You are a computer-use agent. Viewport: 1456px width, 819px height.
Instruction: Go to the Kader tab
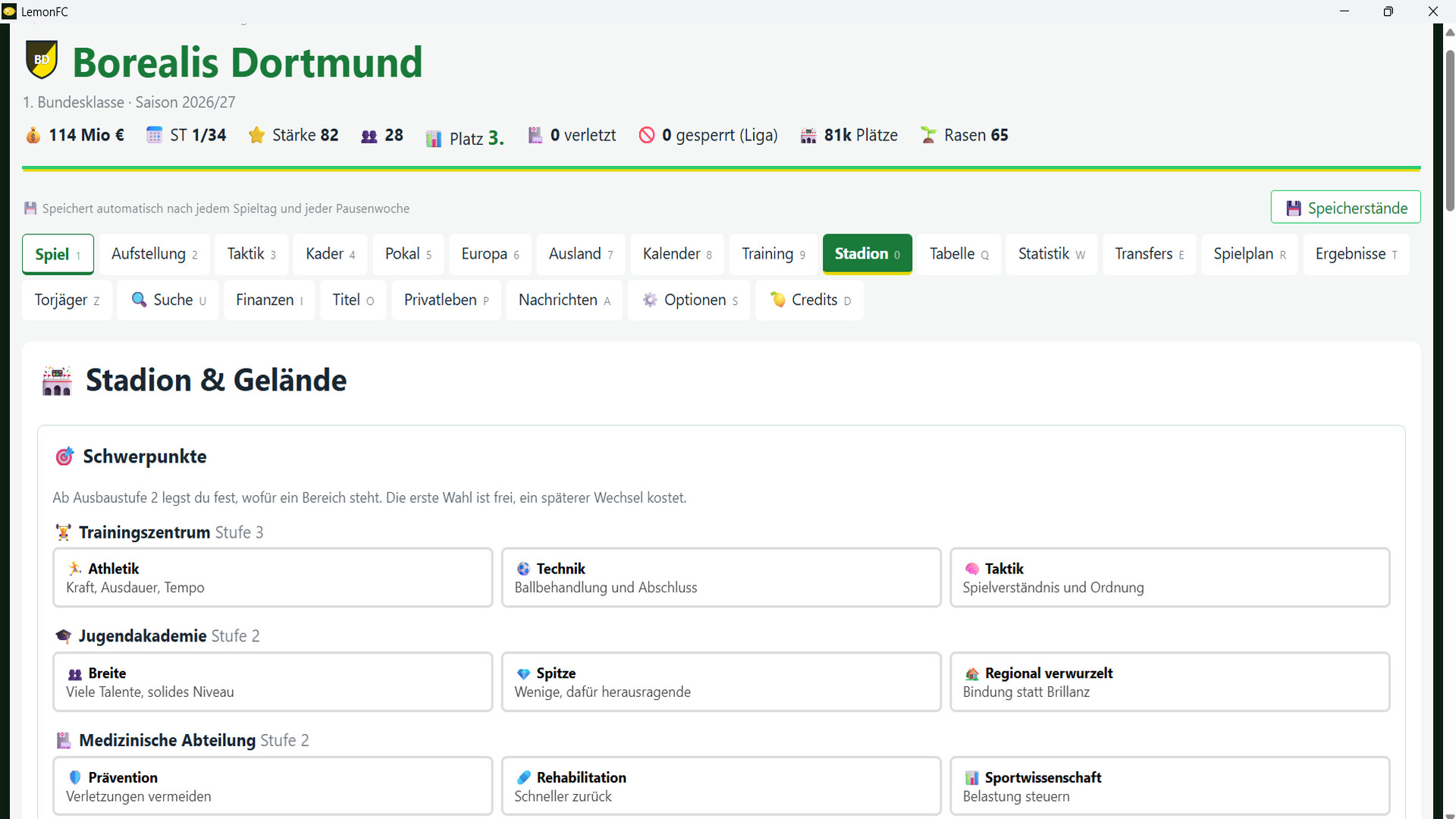point(331,254)
